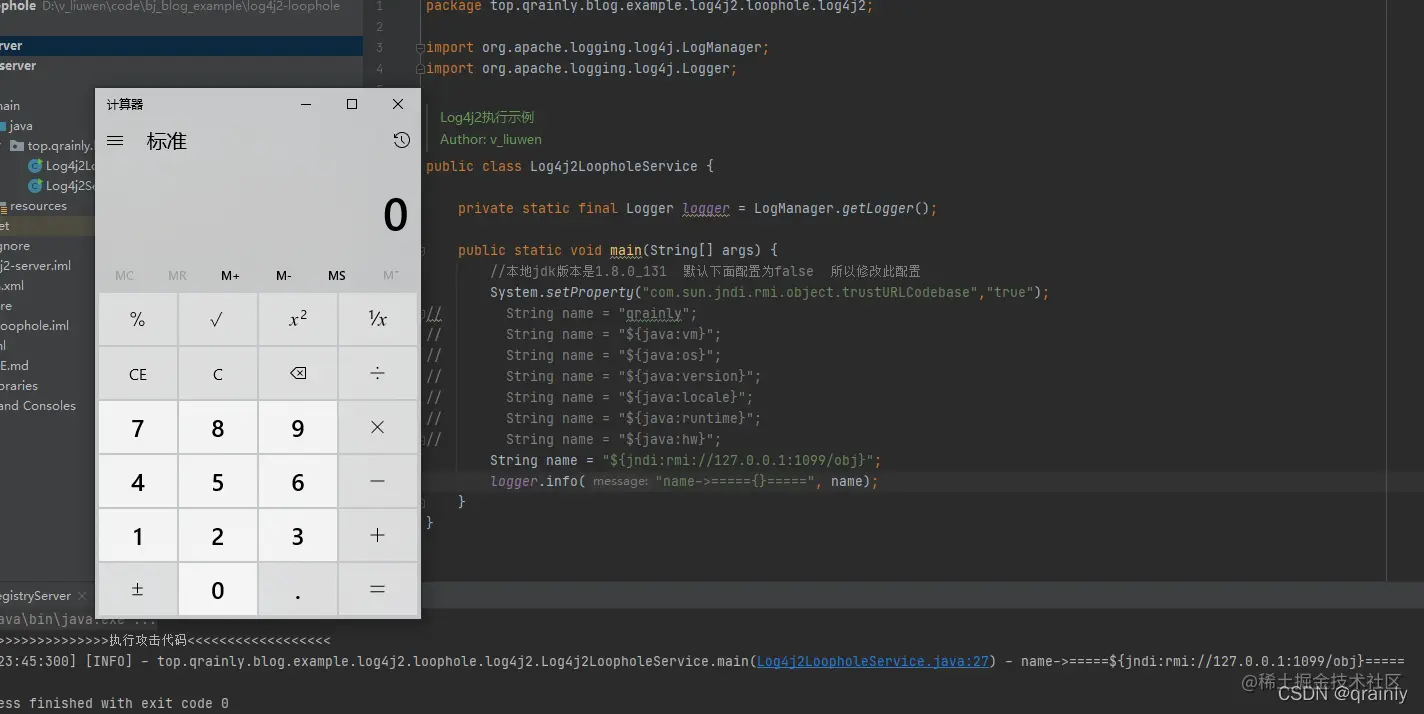Click the multiply key
This screenshot has height=714, width=1424.
(x=378, y=428)
